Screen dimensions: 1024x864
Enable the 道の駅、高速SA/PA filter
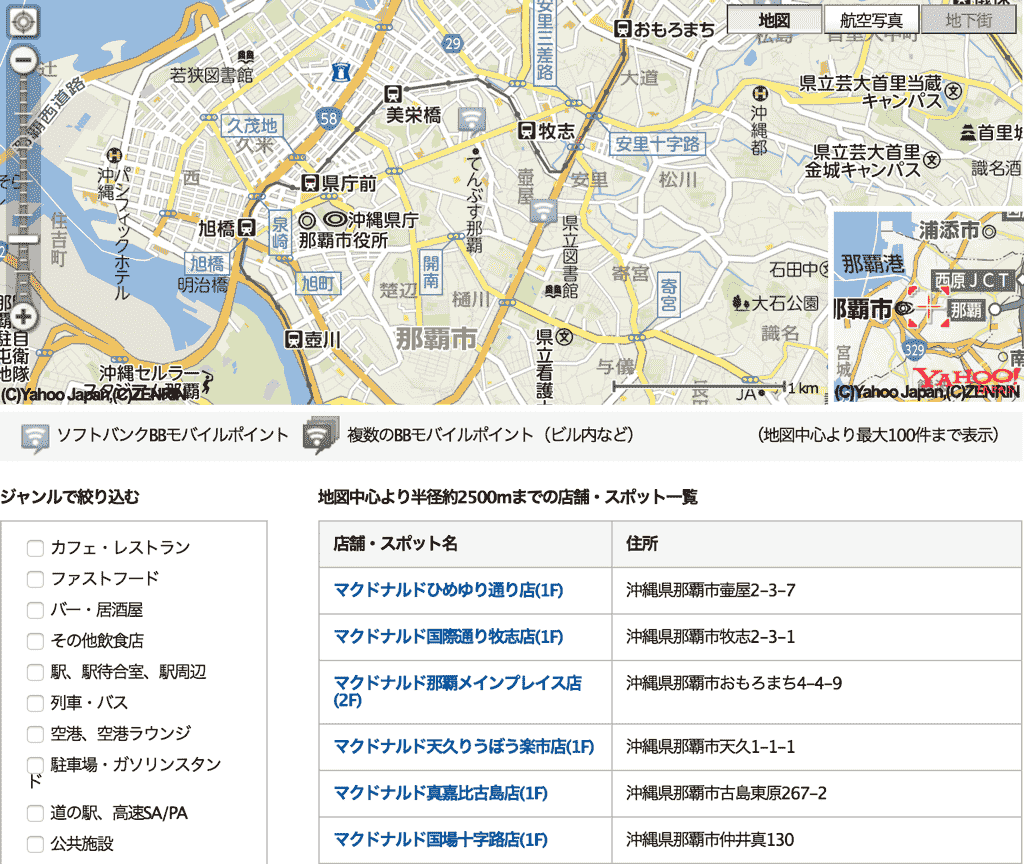pyautogui.click(x=35, y=813)
